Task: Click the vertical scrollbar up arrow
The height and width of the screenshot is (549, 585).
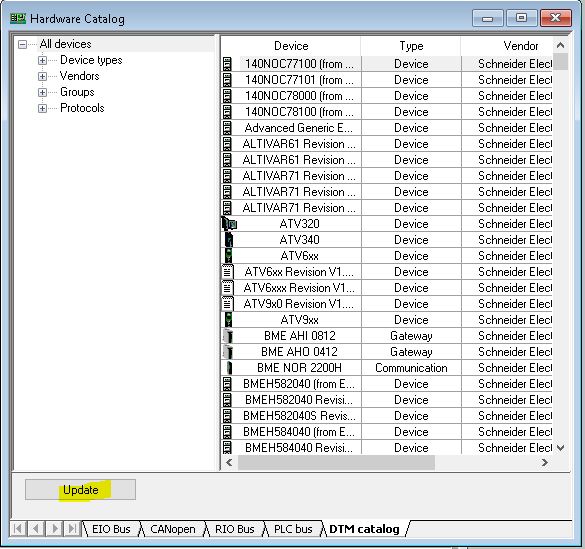Action: (560, 46)
